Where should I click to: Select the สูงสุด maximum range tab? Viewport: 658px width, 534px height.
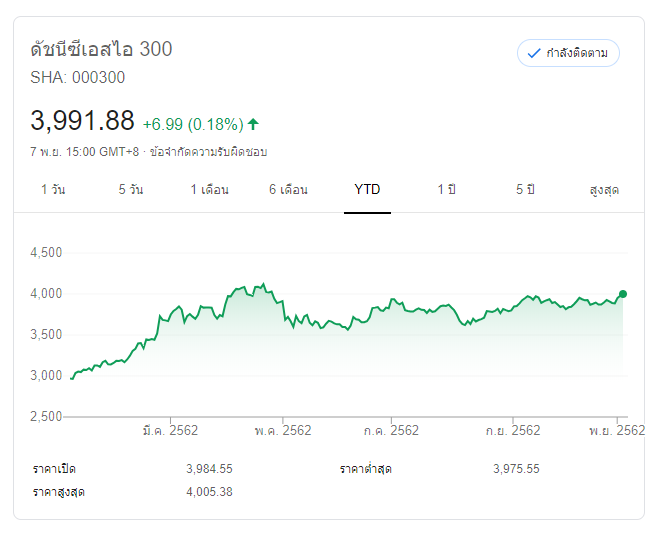tap(604, 190)
